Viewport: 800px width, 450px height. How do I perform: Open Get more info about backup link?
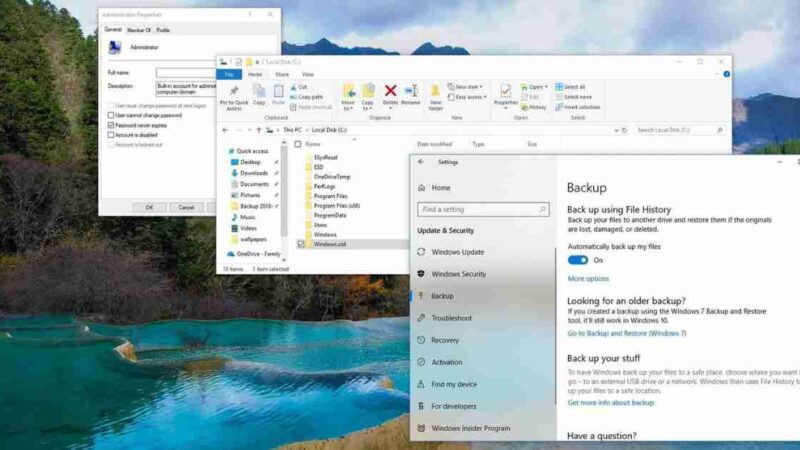[611, 403]
